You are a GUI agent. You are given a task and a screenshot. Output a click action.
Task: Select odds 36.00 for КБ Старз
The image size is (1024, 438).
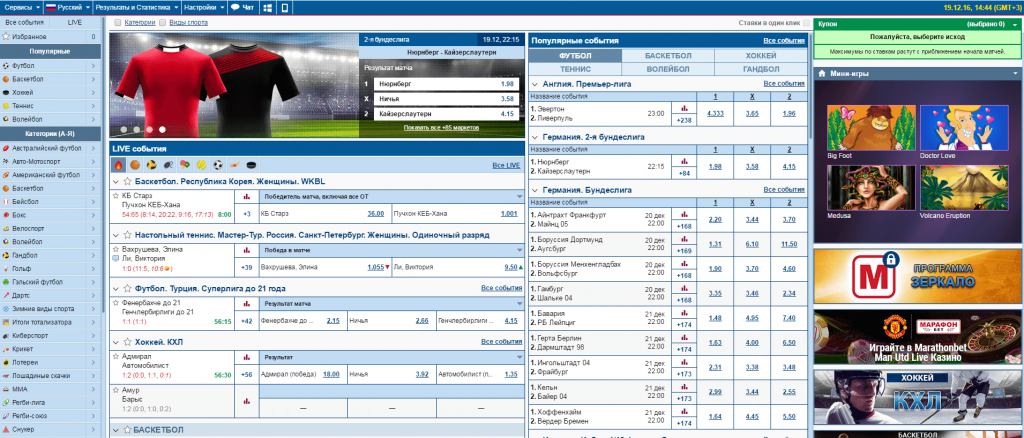point(376,213)
